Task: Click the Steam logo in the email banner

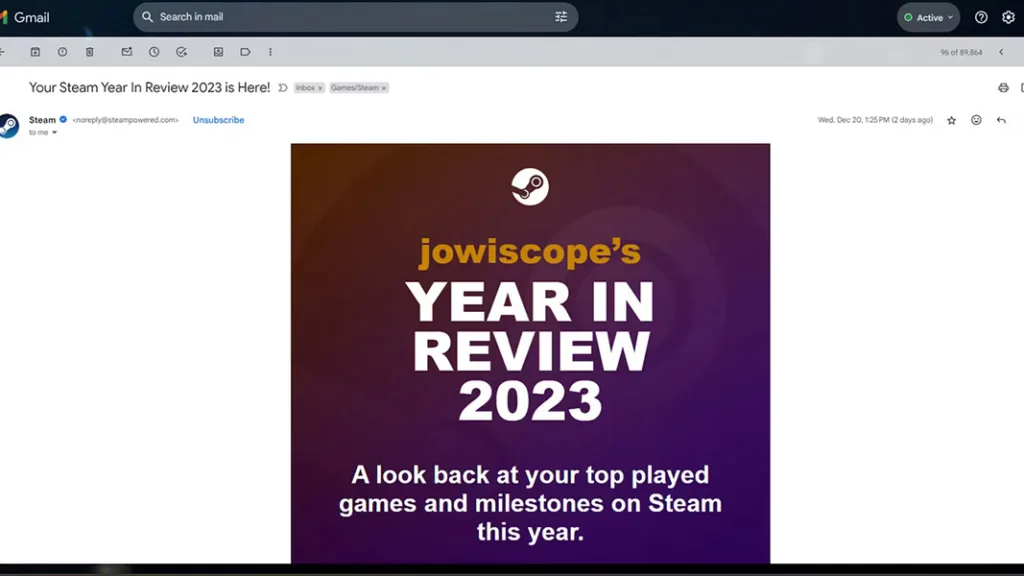Action: point(530,187)
